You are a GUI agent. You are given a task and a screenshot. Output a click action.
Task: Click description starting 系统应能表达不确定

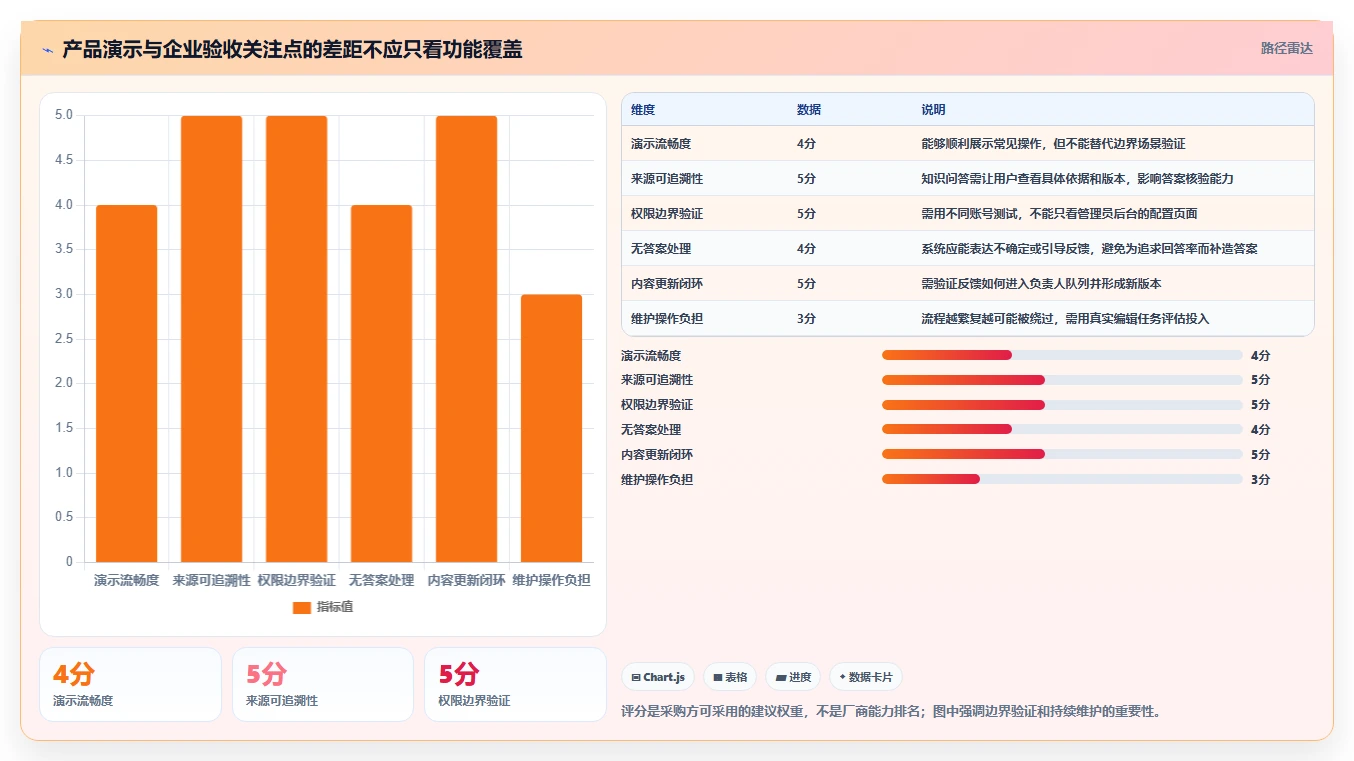1089,249
